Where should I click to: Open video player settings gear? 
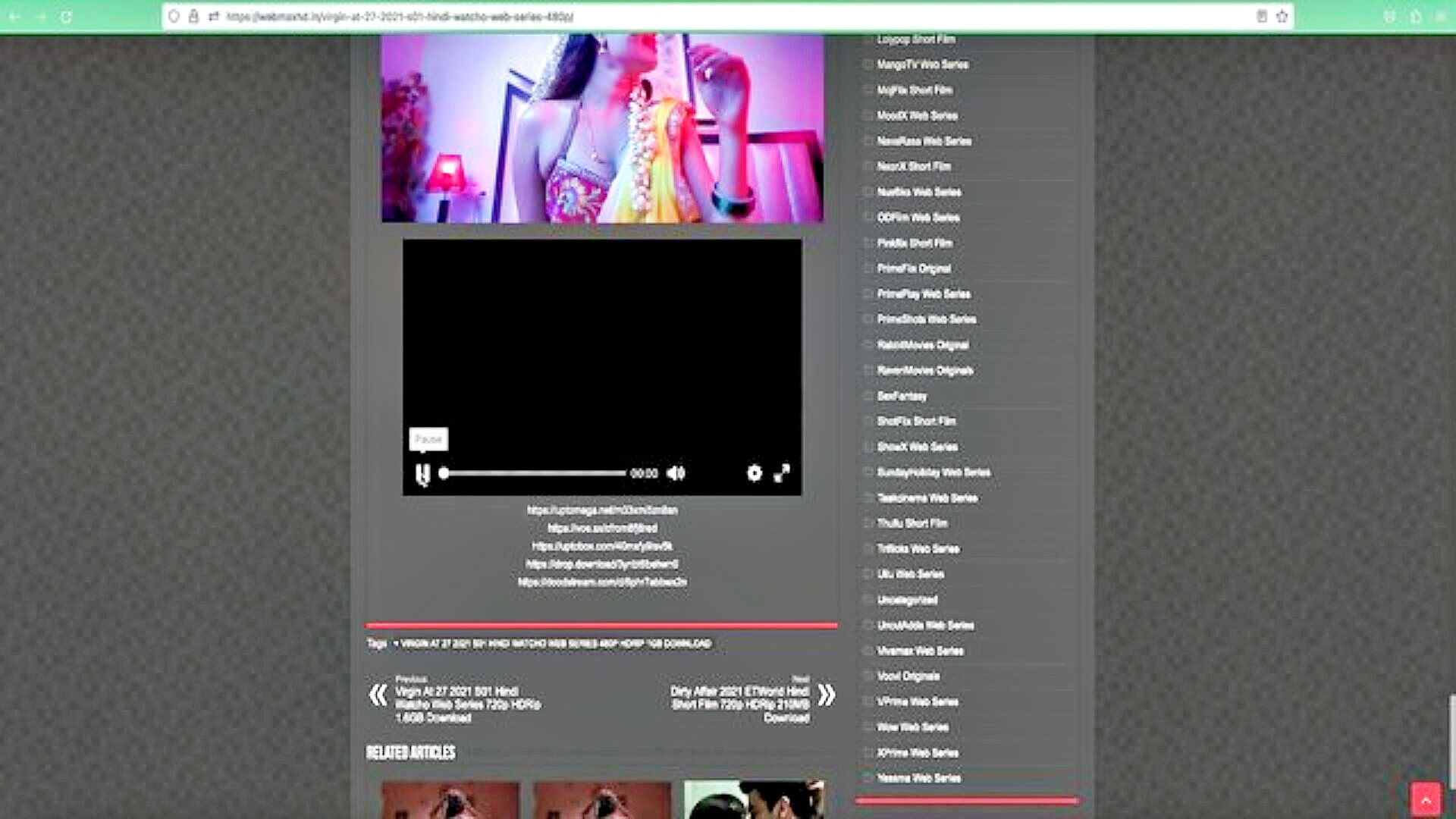(x=754, y=473)
